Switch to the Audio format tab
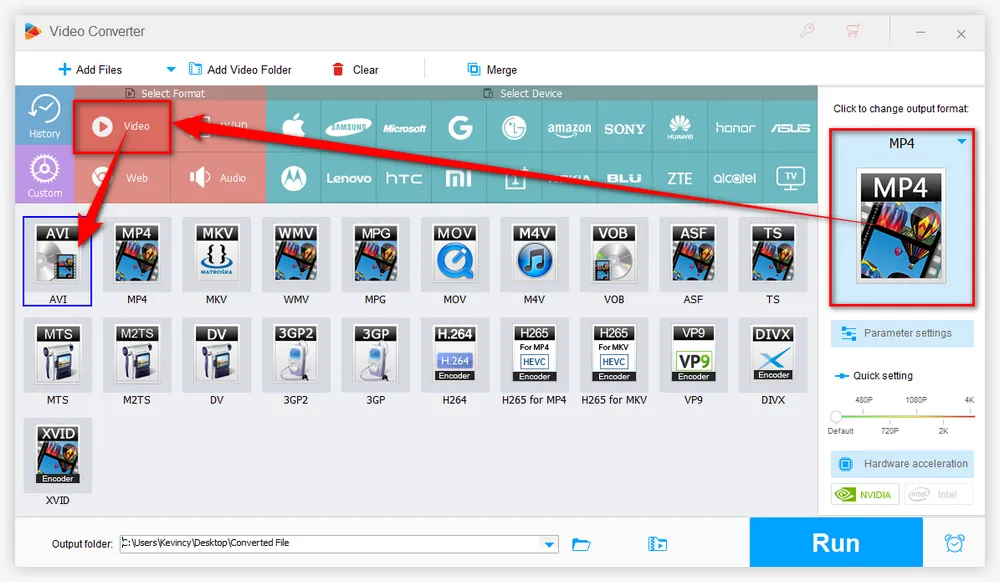 (219, 178)
